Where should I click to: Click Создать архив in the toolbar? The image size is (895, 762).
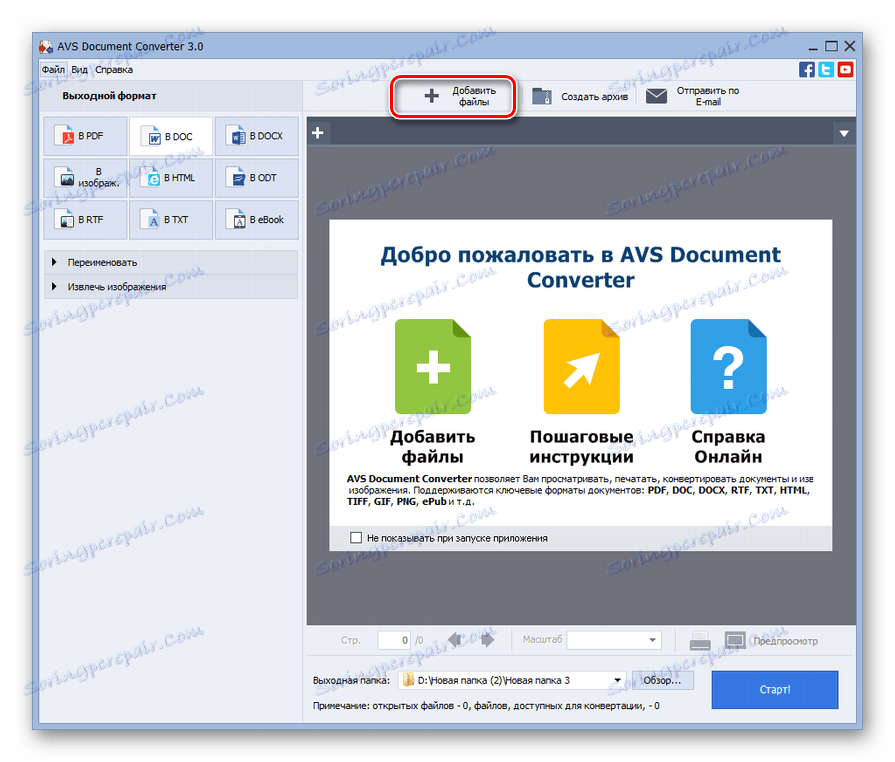(x=580, y=96)
